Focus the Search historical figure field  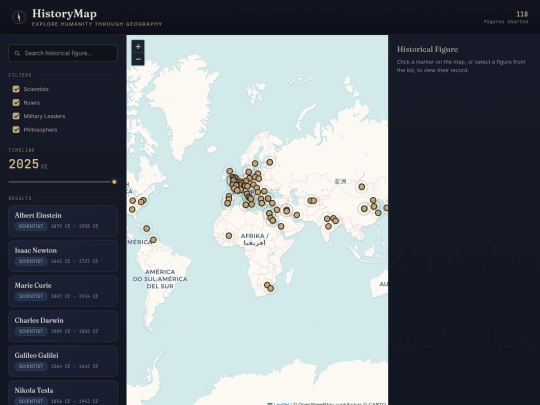click(x=63, y=53)
